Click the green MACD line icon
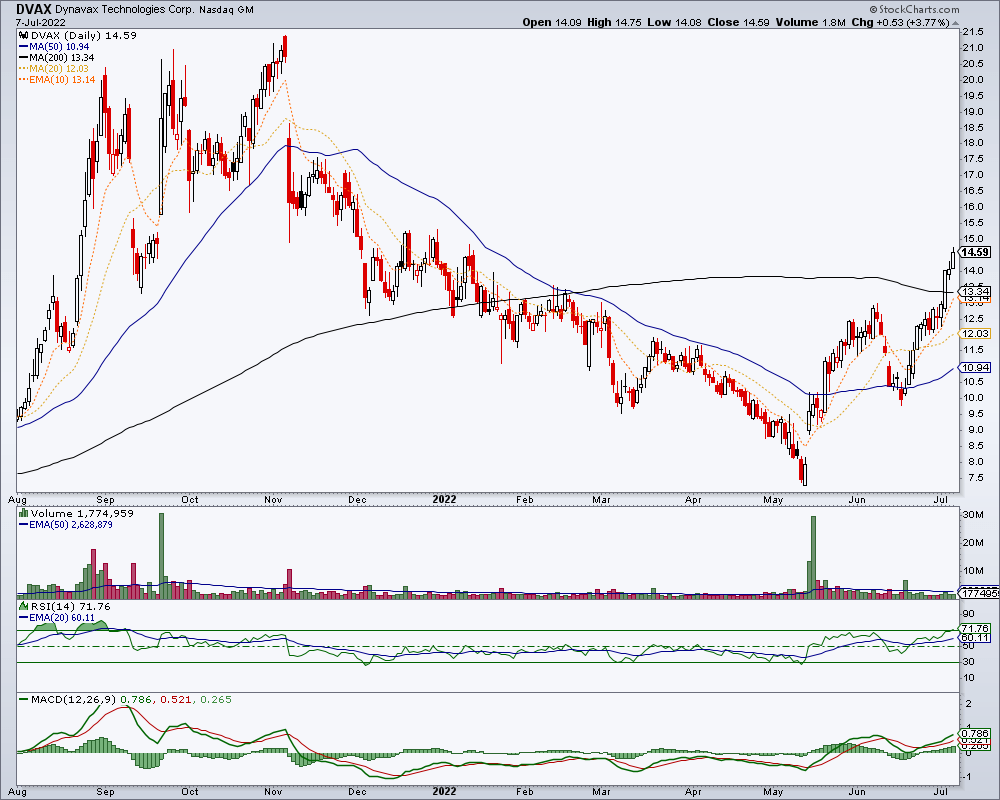Screen dimensions: 1000x800 point(24,699)
